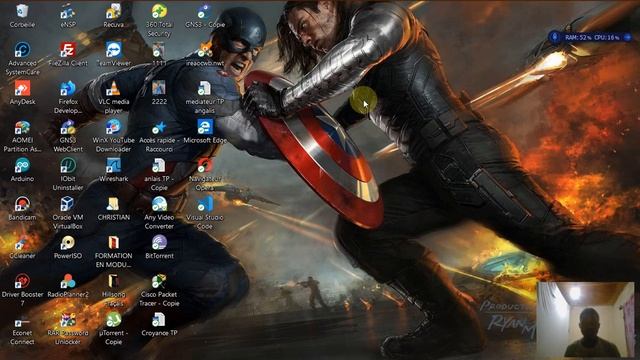
Task: Open PowerISO desktop shortcut
Action: [x=68, y=242]
